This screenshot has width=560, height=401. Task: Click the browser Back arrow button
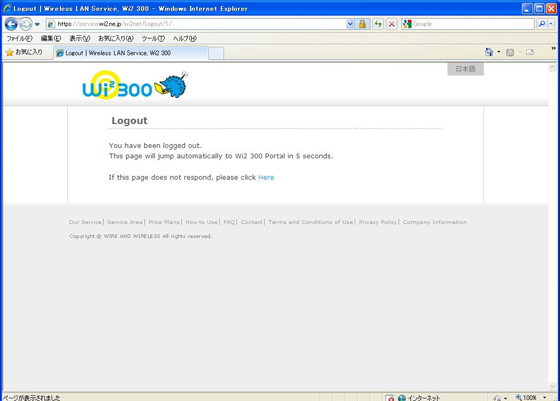point(11,24)
